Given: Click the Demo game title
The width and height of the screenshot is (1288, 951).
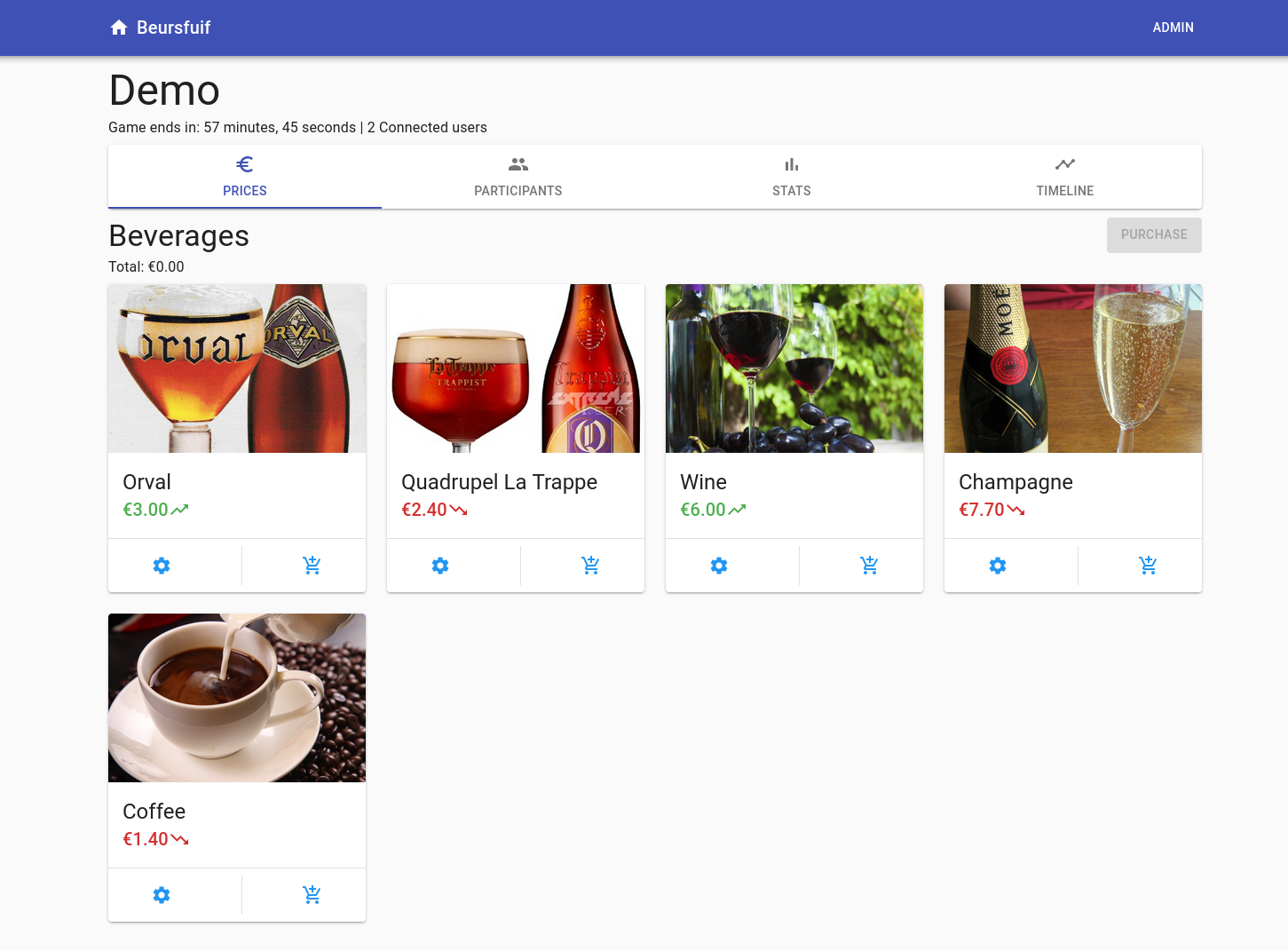Looking at the screenshot, I should (164, 91).
